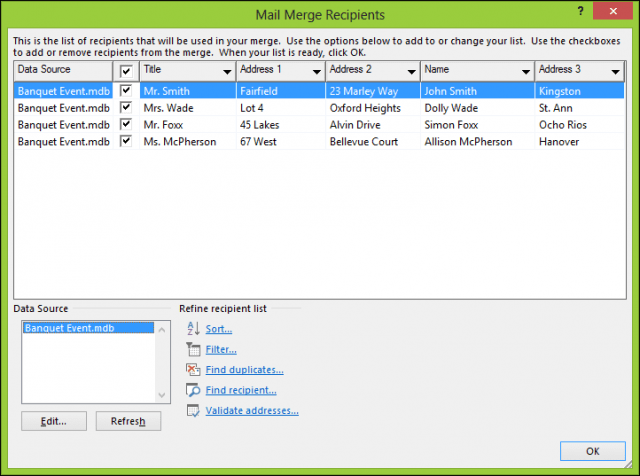This screenshot has width=640, height=476.
Task: Select the Title cell 'Ms. McPherson'
Action: tap(188, 141)
